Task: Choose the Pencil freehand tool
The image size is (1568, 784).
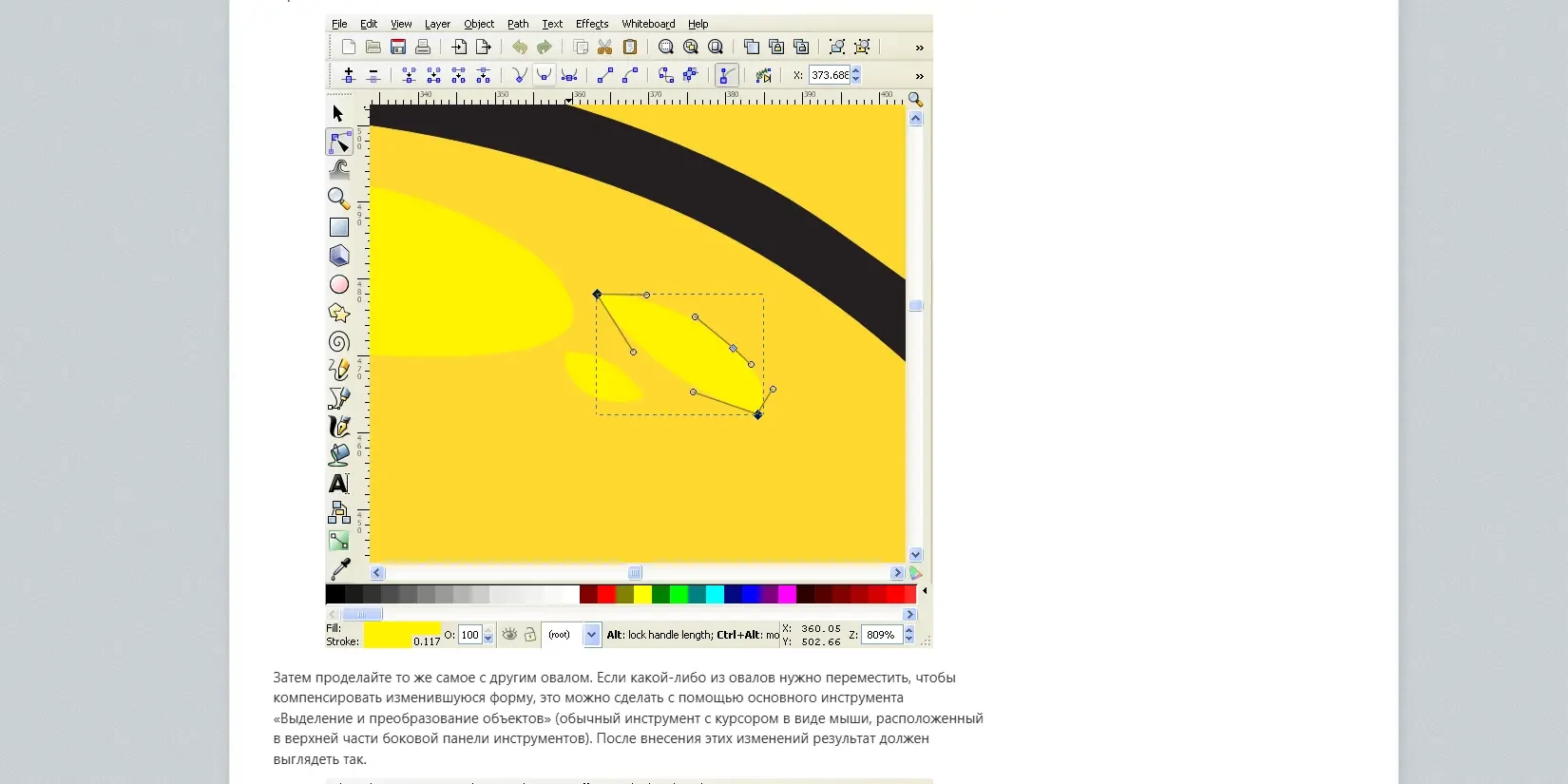Action: pyautogui.click(x=339, y=370)
